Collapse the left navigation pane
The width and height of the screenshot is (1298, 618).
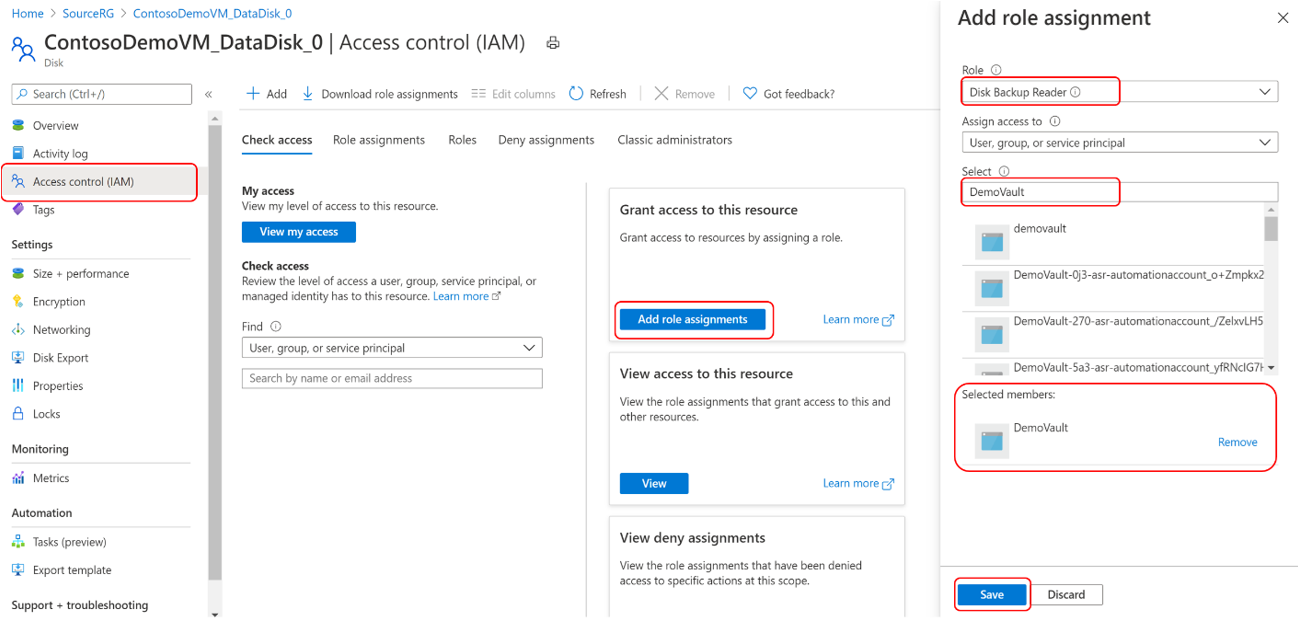[209, 94]
